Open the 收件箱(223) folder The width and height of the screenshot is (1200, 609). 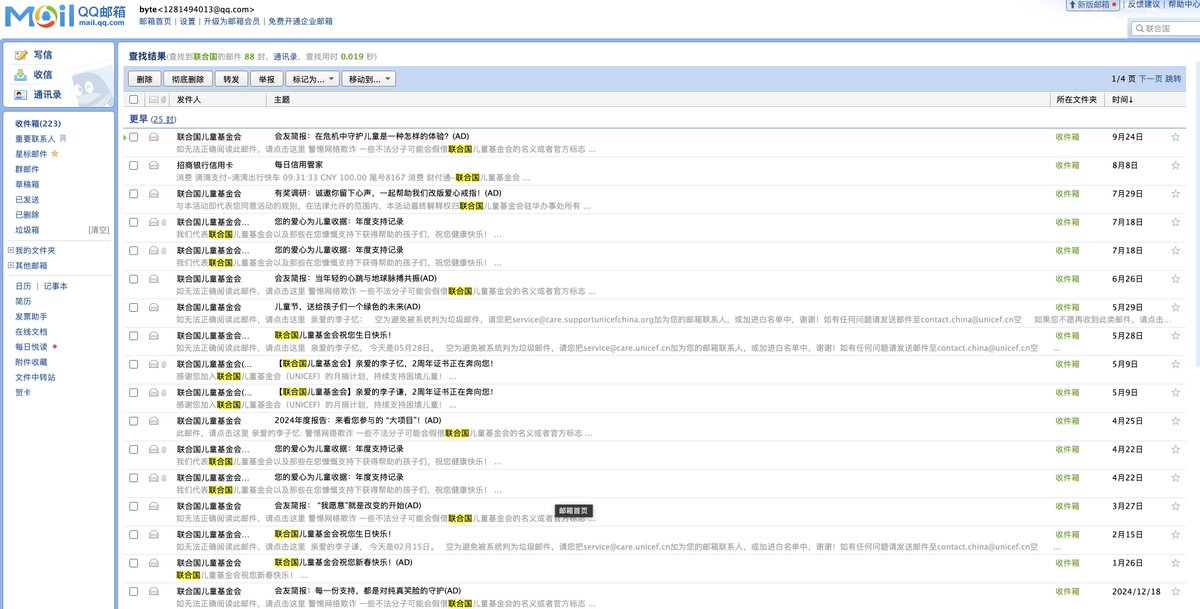(x=38, y=124)
